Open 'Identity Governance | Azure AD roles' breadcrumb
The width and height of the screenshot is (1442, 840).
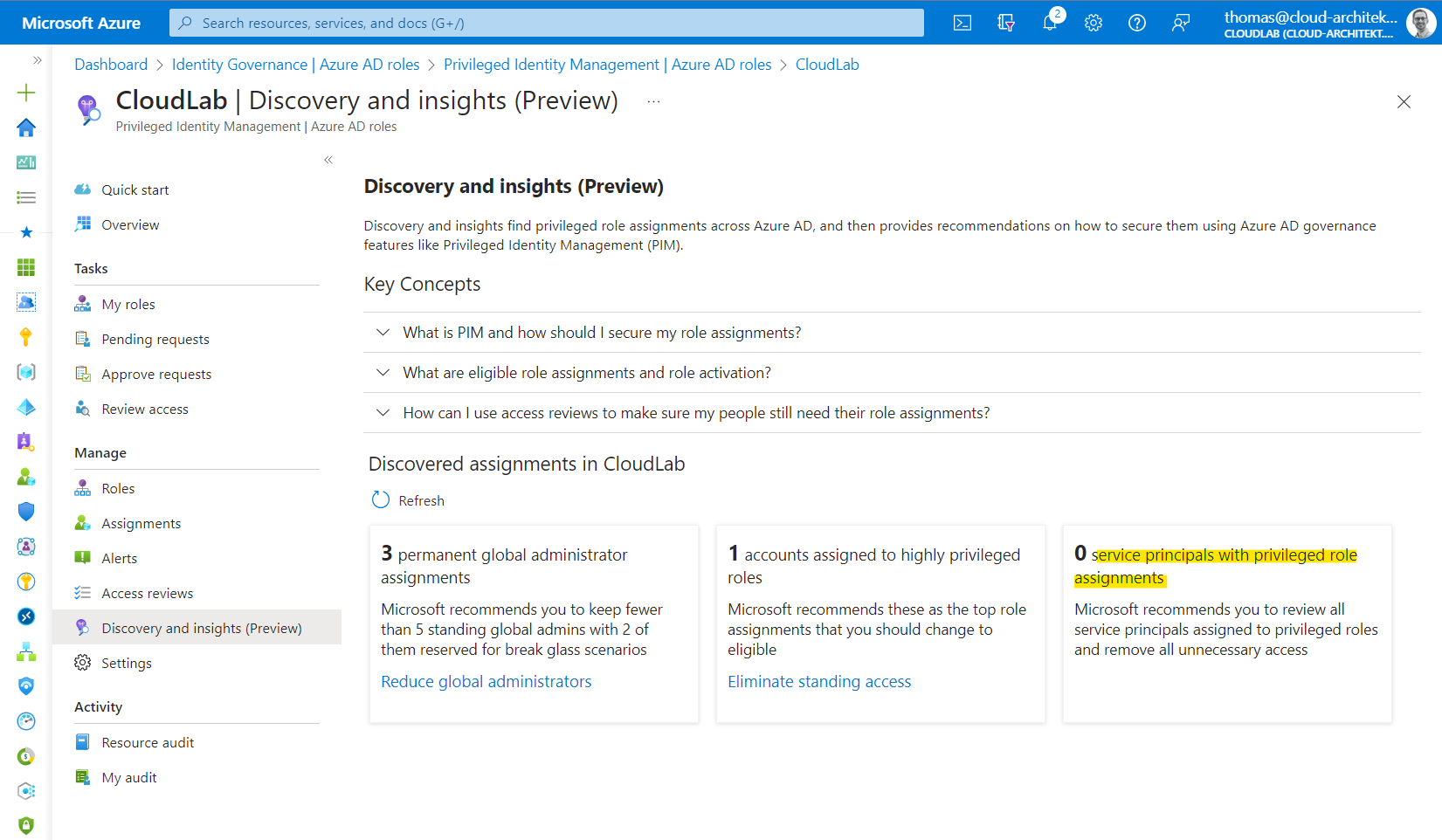pyautogui.click(x=295, y=65)
